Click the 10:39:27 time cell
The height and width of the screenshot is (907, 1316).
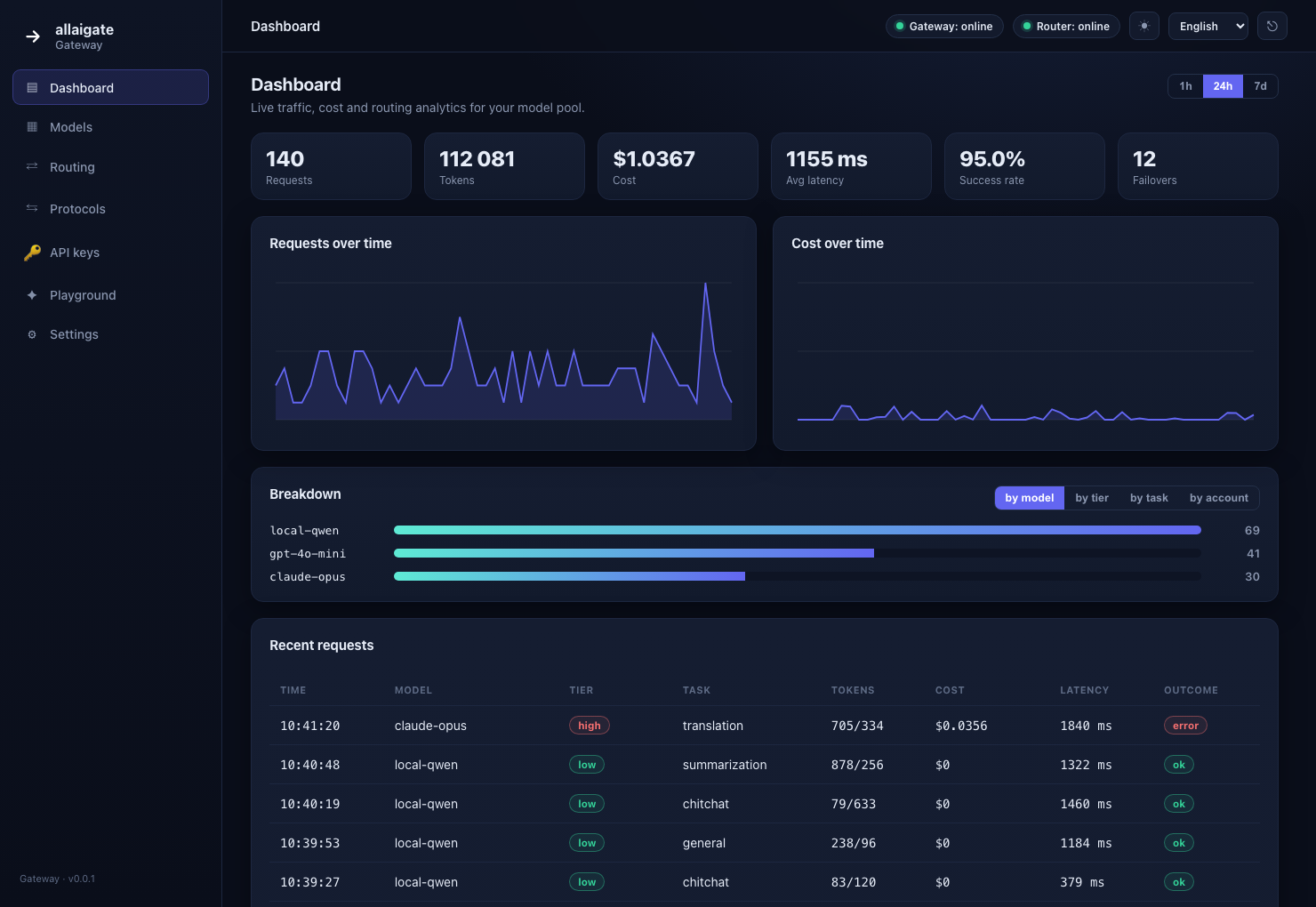click(309, 882)
